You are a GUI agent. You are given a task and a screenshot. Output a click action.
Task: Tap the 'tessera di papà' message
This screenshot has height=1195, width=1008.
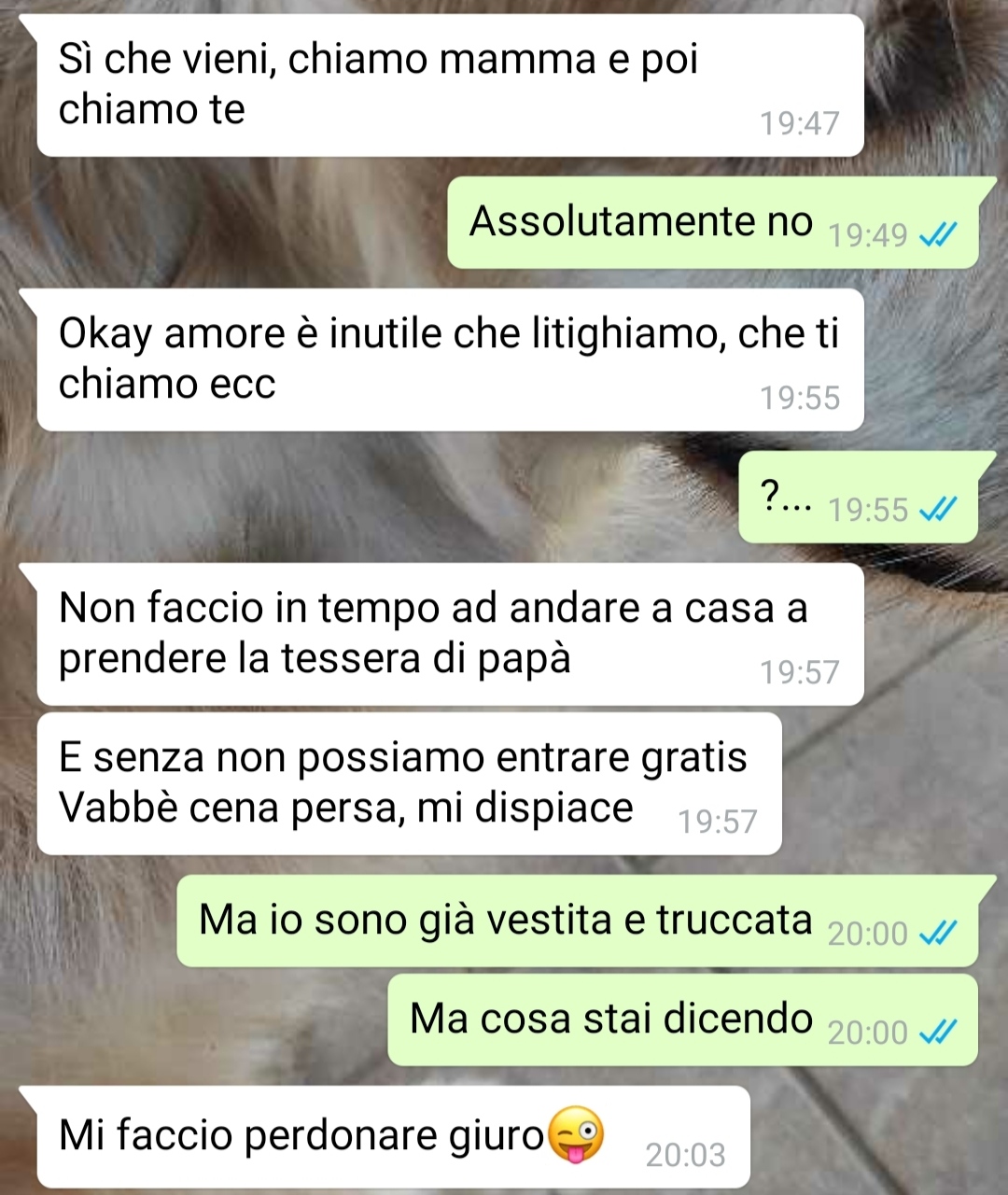pyautogui.click(x=450, y=634)
